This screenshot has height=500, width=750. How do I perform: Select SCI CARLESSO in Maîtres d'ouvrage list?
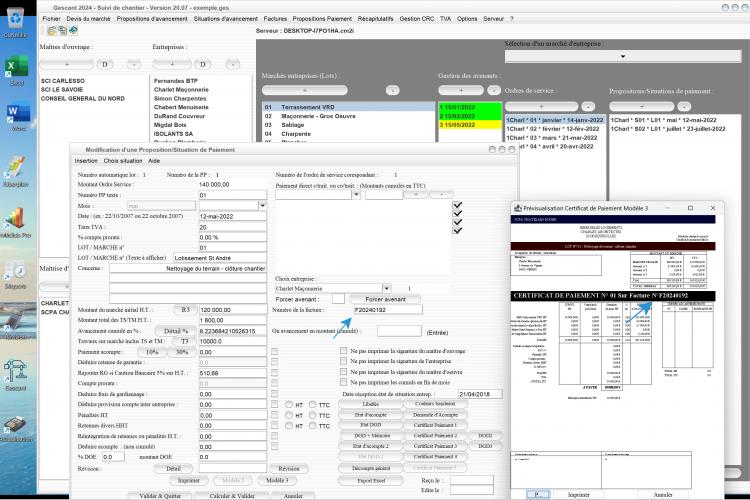click(63, 81)
